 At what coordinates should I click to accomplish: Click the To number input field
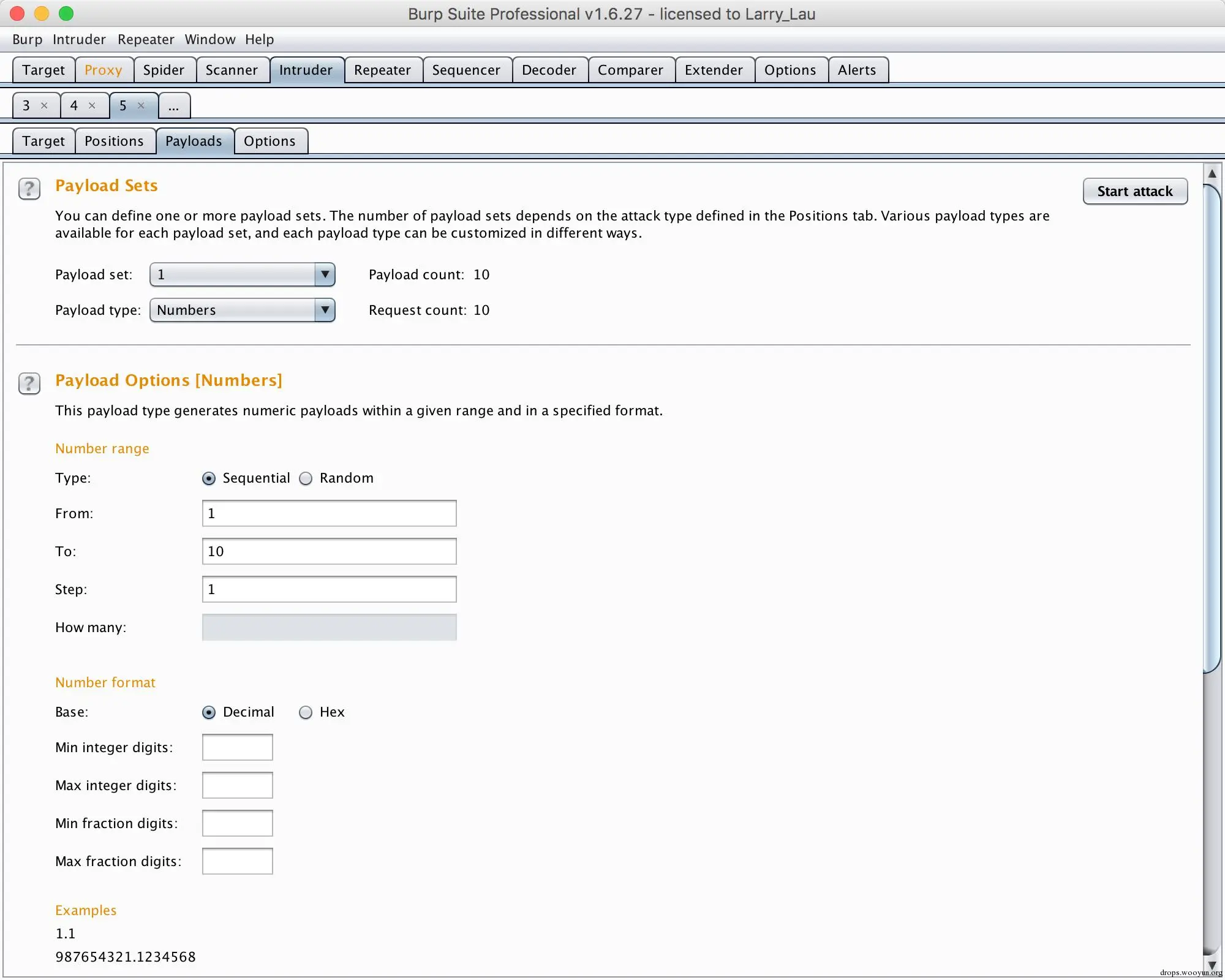pyautogui.click(x=329, y=551)
